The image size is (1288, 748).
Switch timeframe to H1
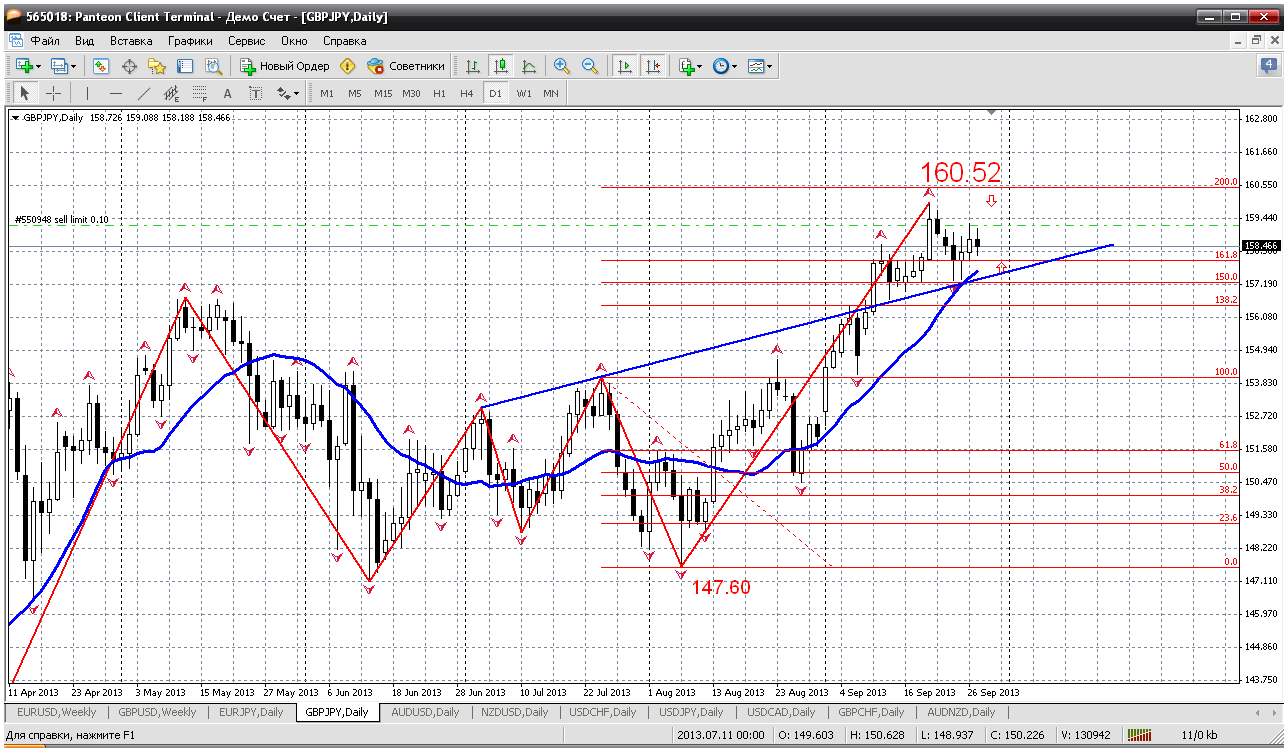pos(440,93)
